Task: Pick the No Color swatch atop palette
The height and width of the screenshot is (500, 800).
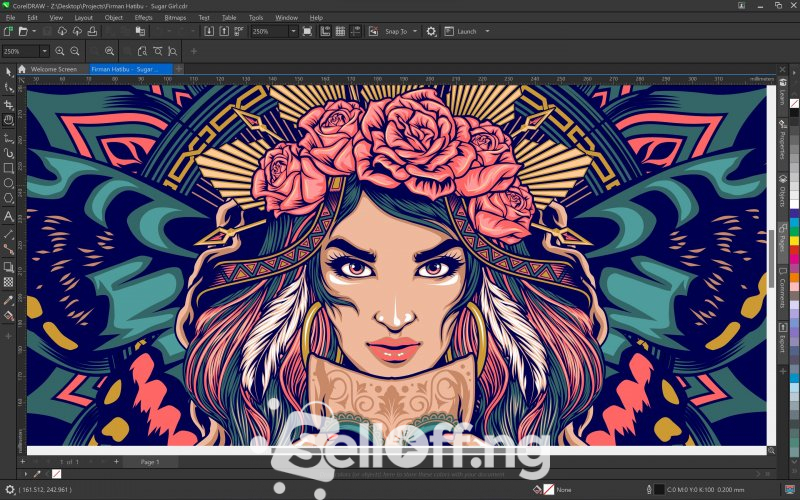Action: click(794, 104)
